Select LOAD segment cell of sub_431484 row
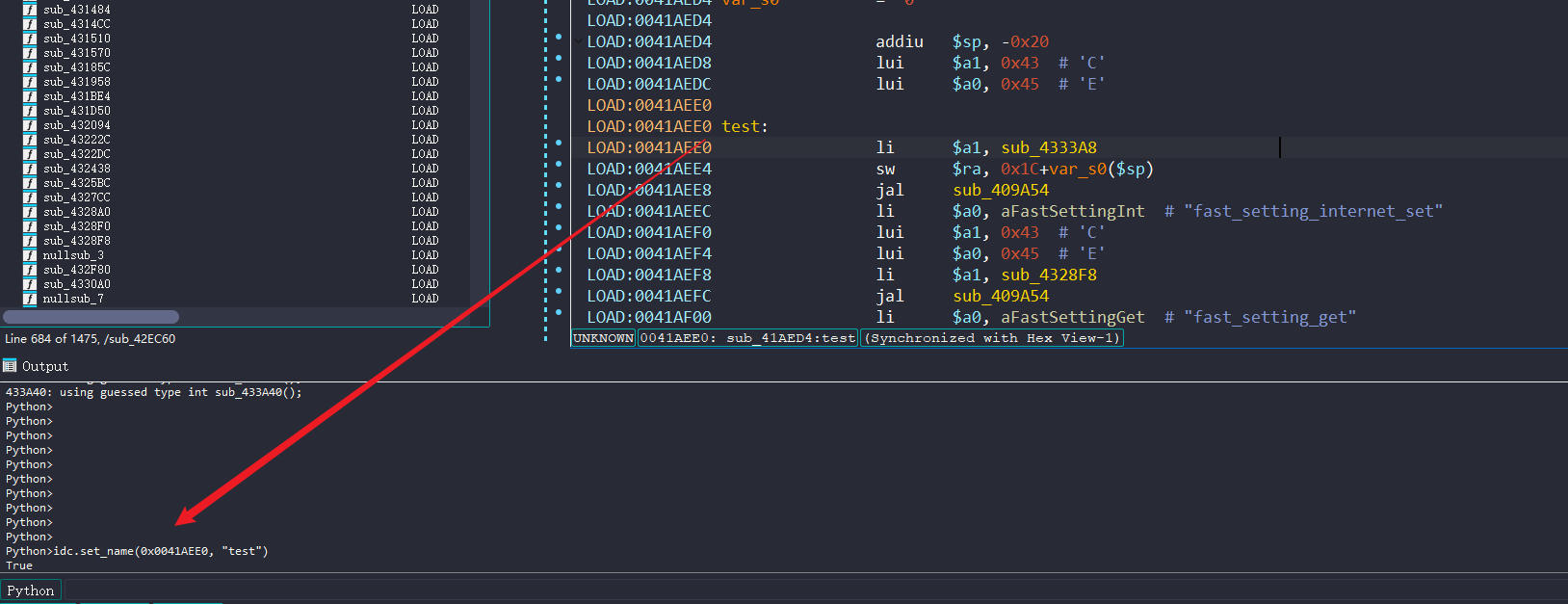Image resolution: width=1568 pixels, height=604 pixels. 425,10
